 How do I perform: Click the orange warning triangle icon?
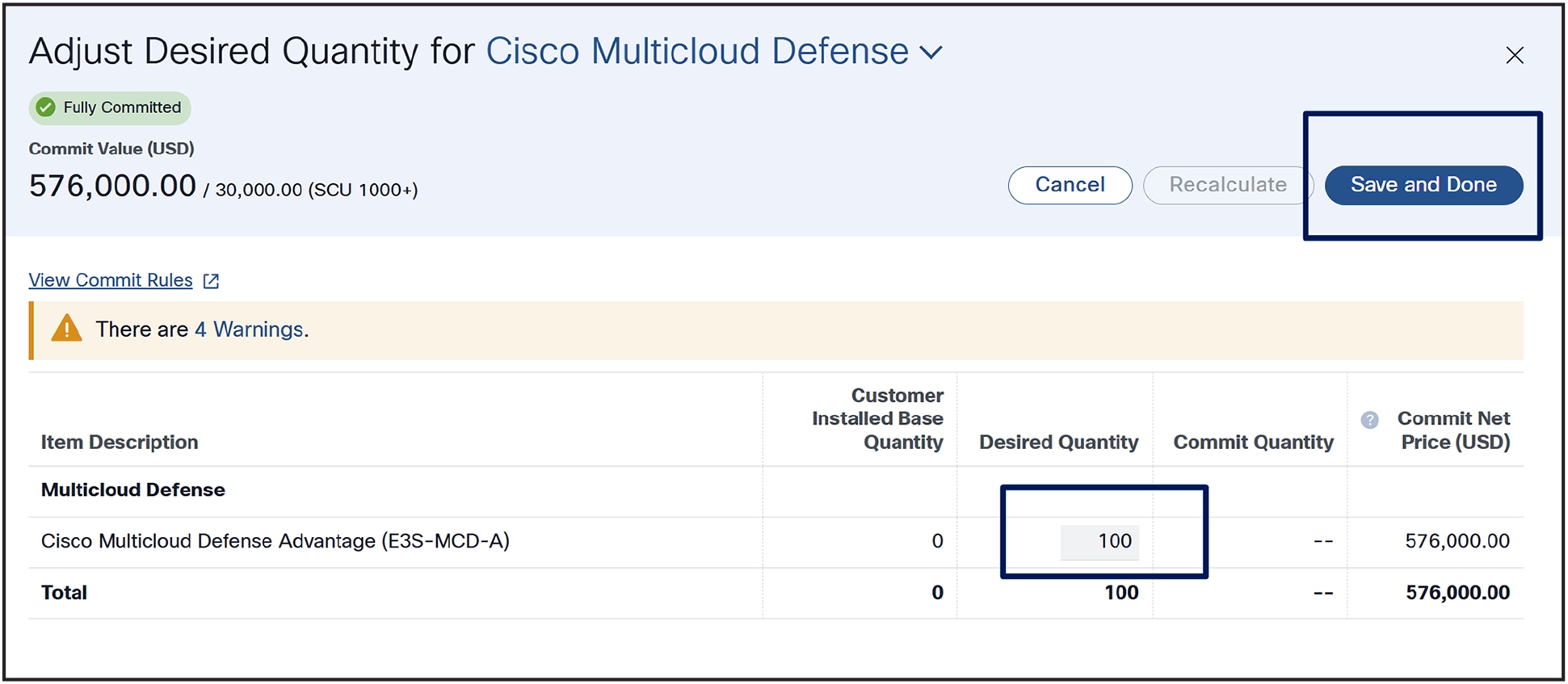pos(66,328)
